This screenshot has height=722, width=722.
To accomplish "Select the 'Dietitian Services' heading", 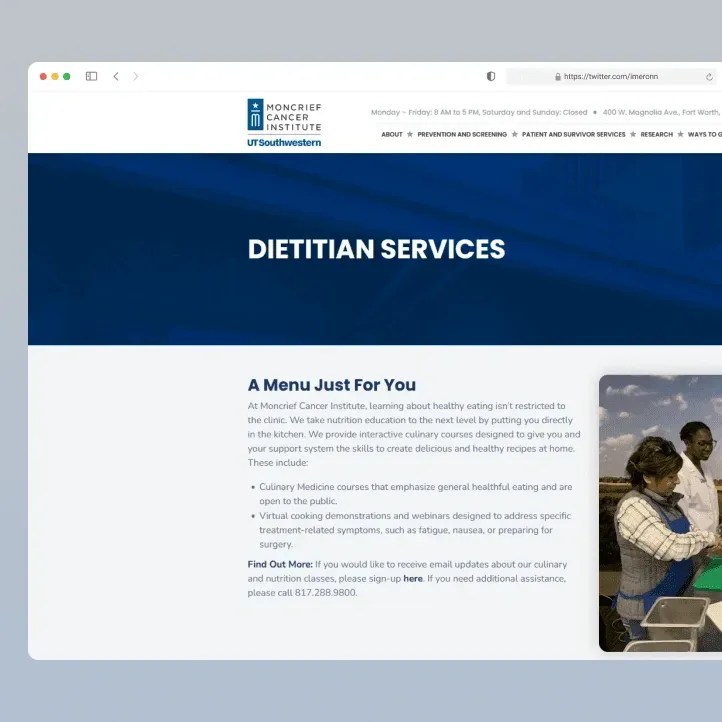I will 376,249.
